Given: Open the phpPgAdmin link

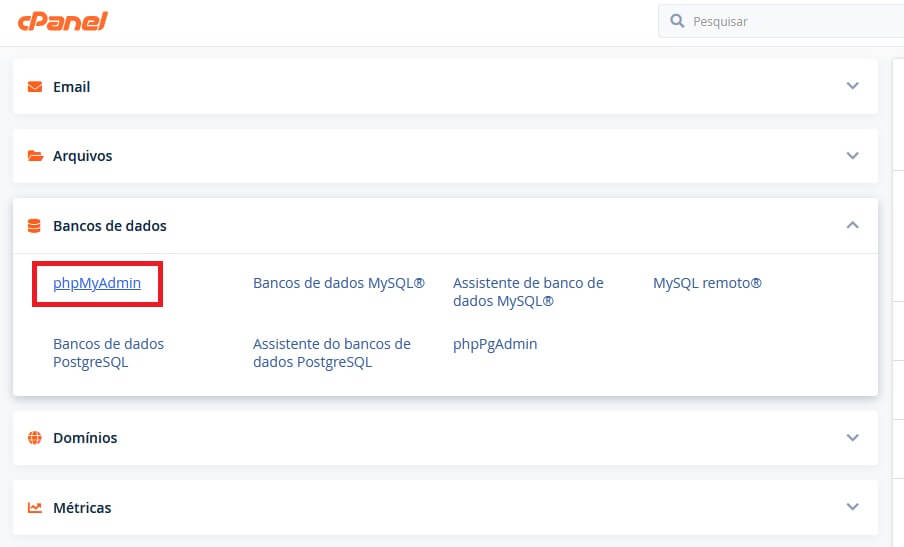Looking at the screenshot, I should coord(495,344).
